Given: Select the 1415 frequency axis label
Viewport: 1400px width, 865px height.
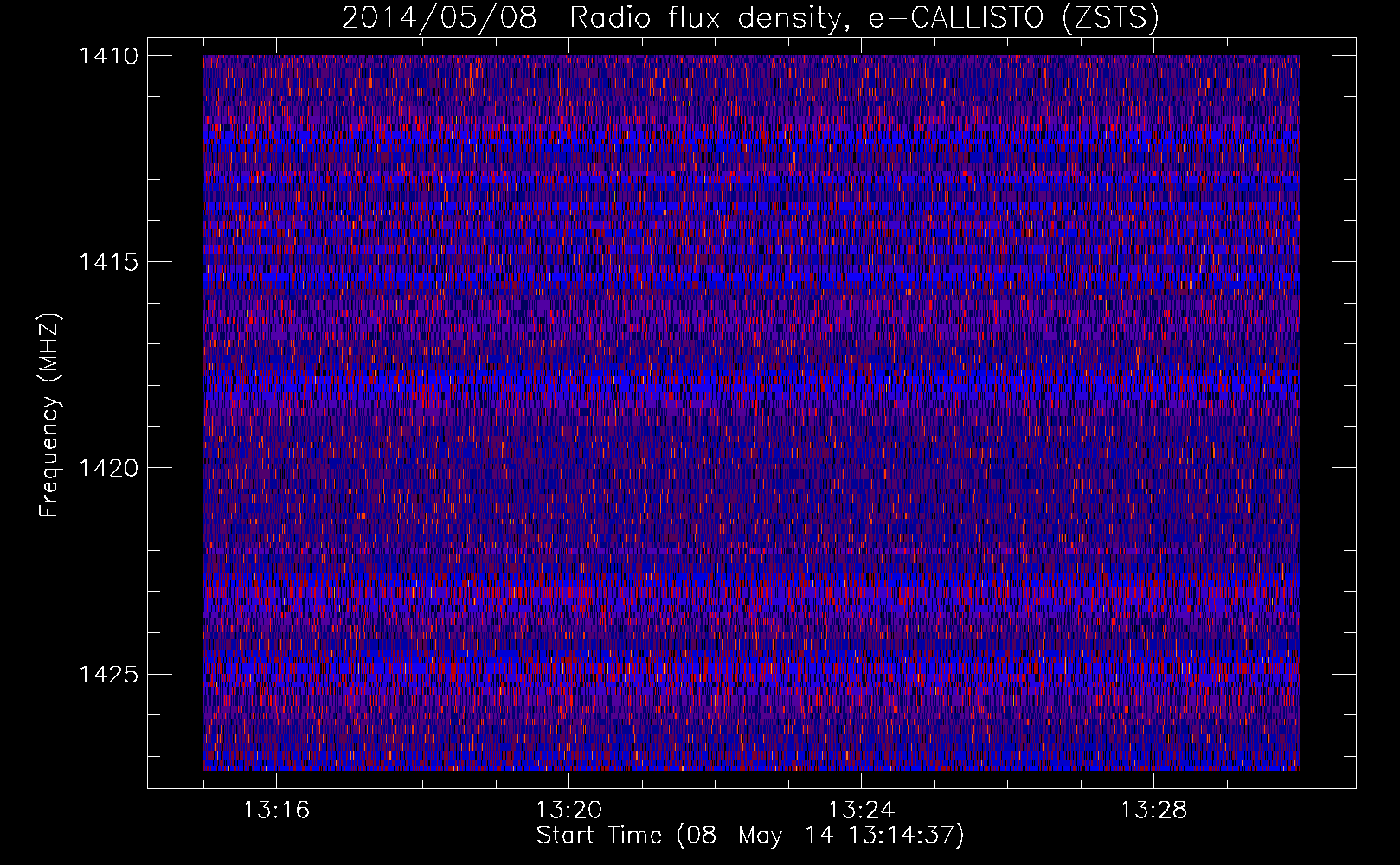Looking at the screenshot, I should (108, 262).
